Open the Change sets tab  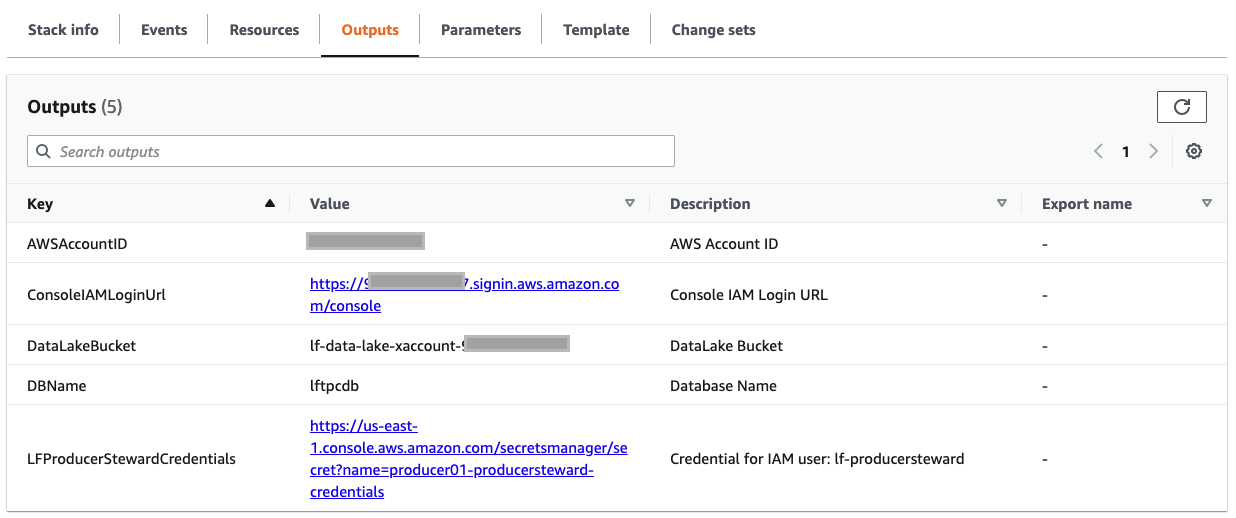pos(713,30)
